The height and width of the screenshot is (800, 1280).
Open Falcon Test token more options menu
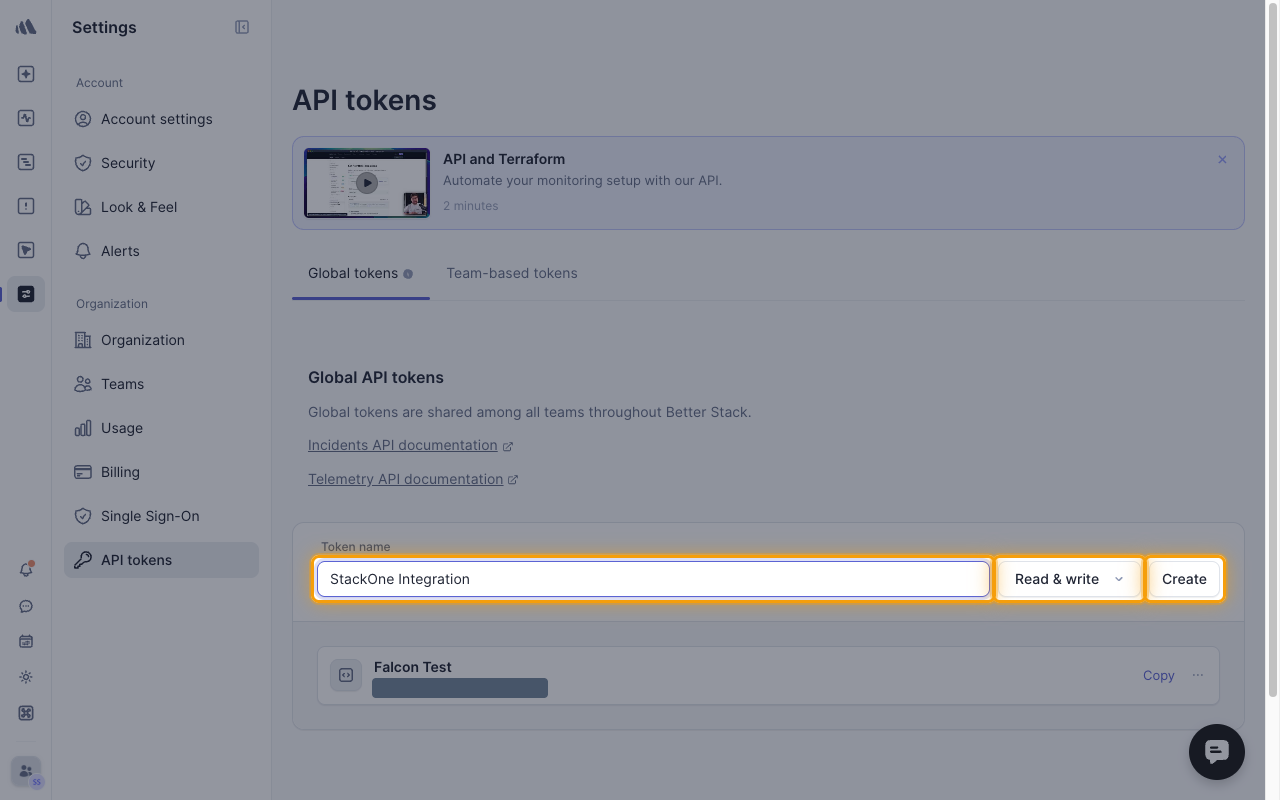[1198, 675]
